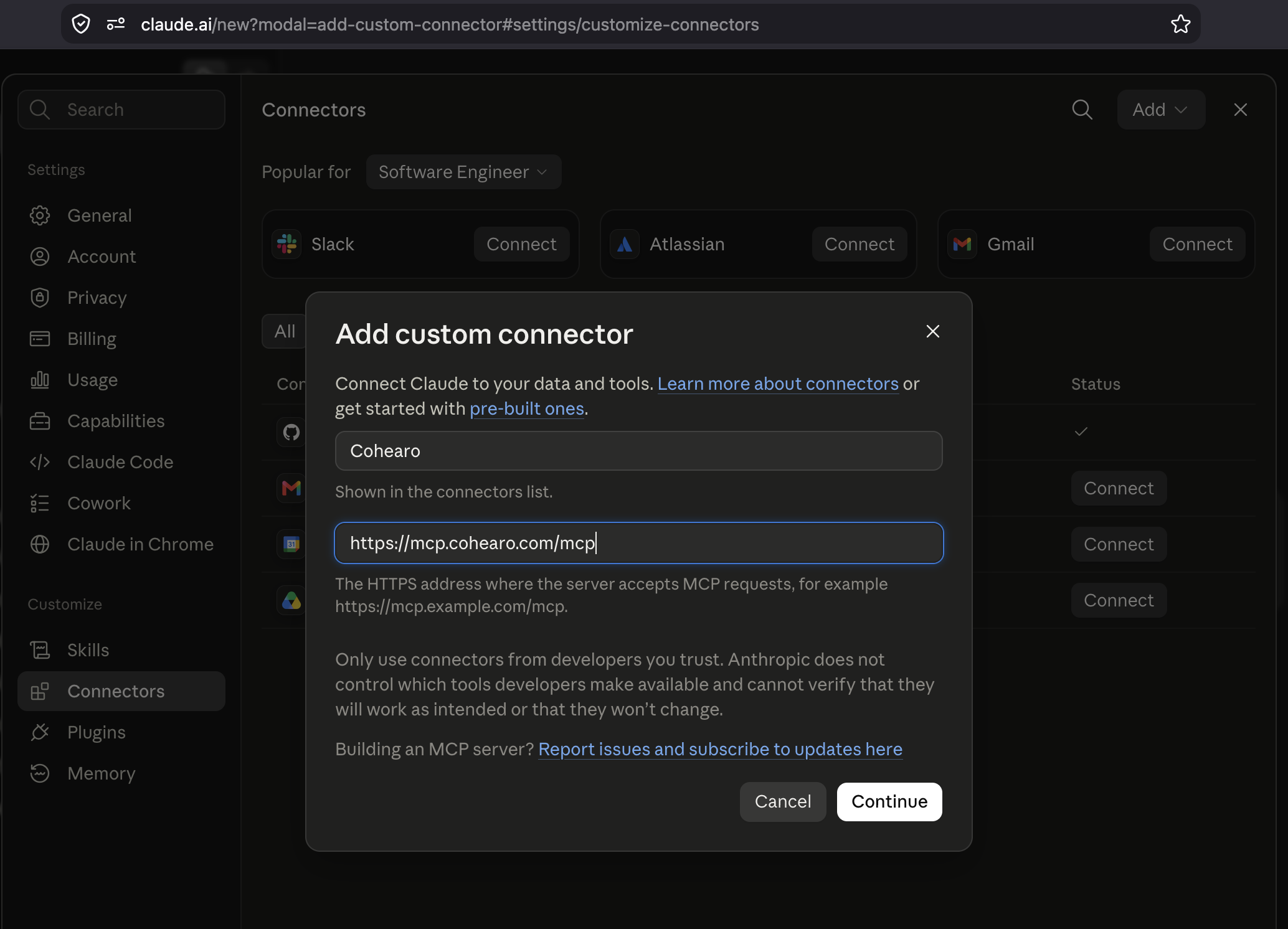The height and width of the screenshot is (929, 1288).
Task: Close the Add custom connector dialog
Action: pyautogui.click(x=932, y=331)
